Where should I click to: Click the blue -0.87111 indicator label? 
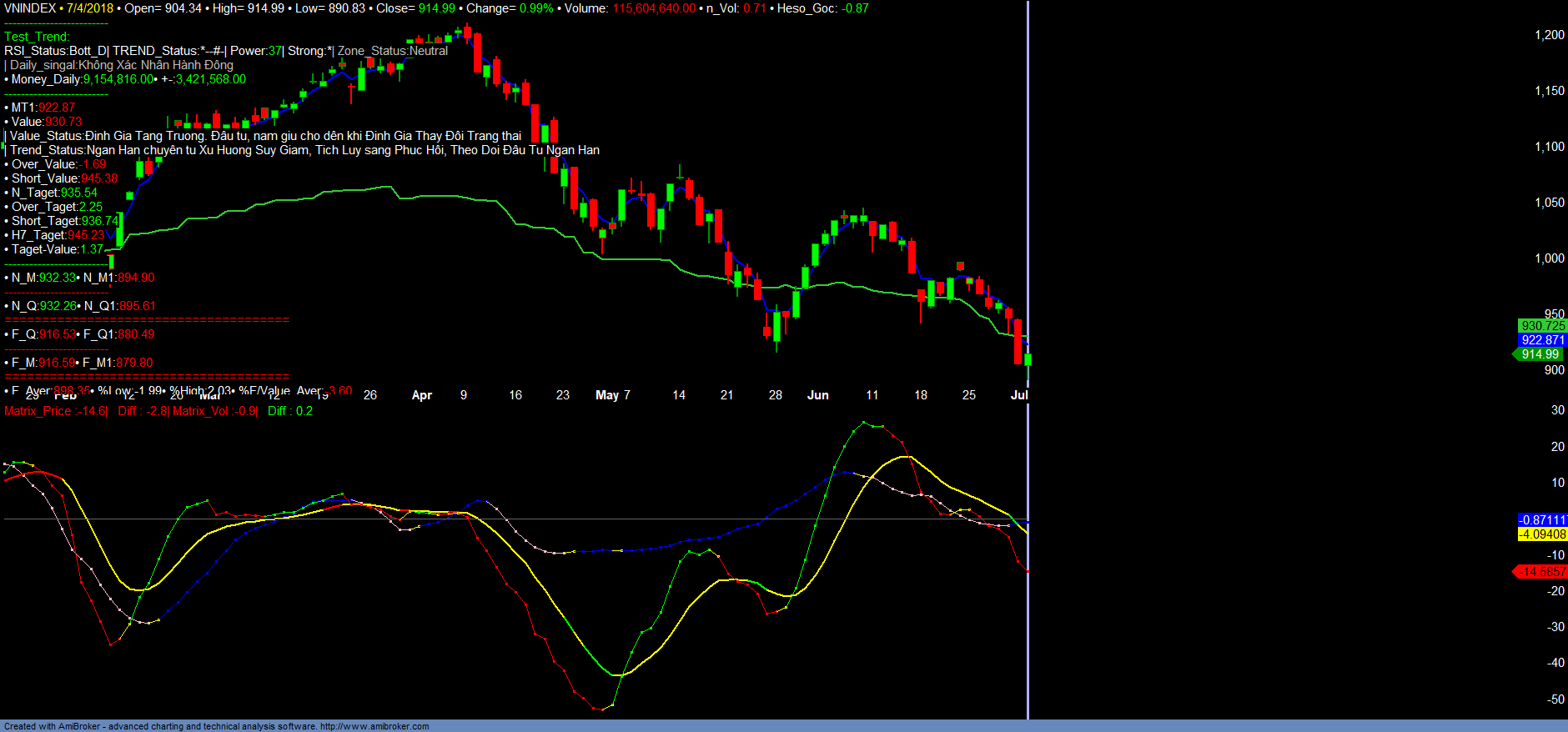click(1542, 520)
